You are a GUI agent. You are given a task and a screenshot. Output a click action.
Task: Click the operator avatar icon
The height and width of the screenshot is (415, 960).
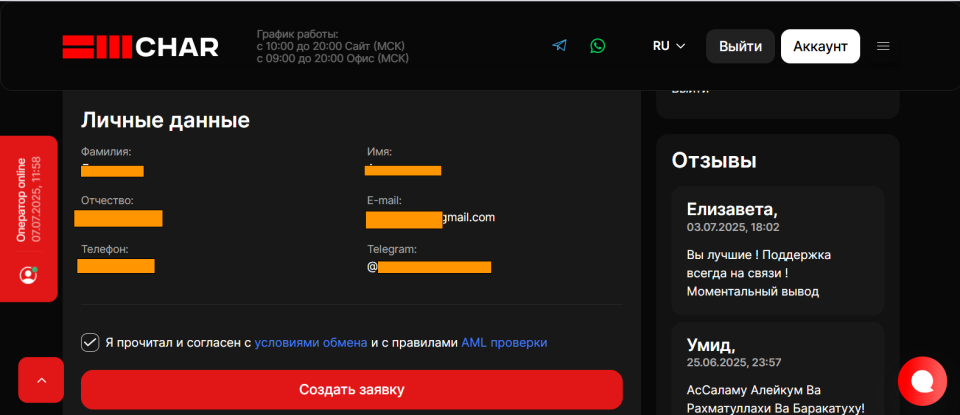click(x=28, y=275)
